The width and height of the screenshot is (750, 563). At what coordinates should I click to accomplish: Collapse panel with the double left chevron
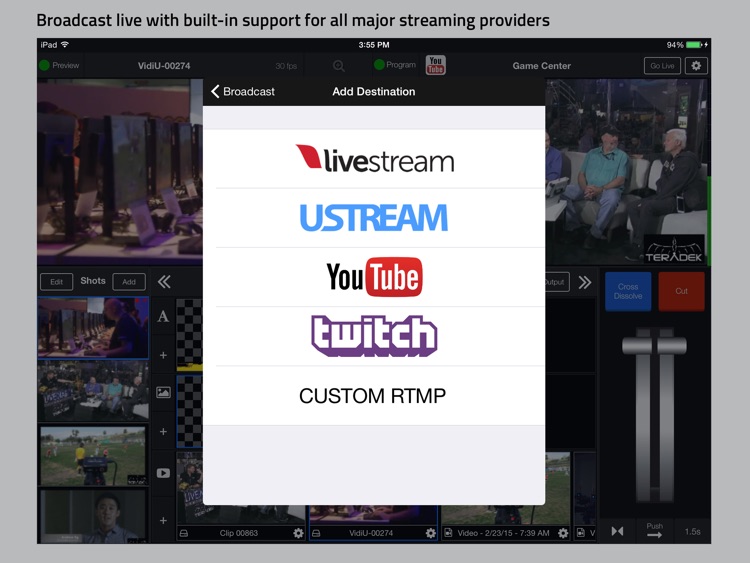coord(164,282)
